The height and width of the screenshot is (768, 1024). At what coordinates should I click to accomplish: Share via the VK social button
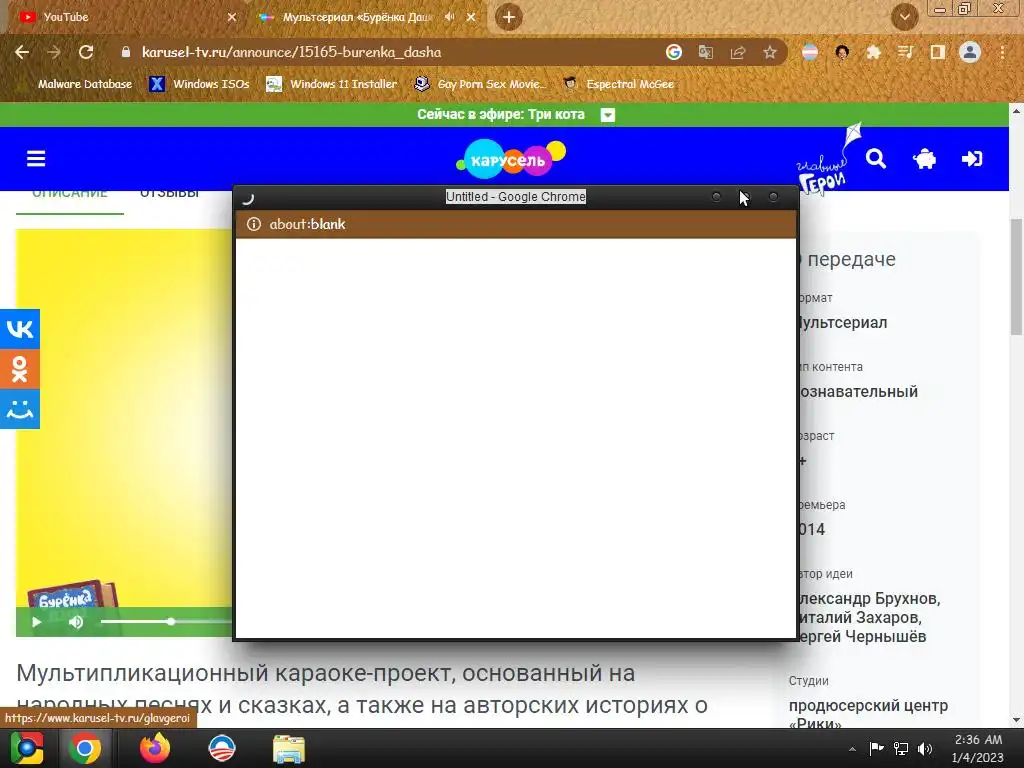20,328
